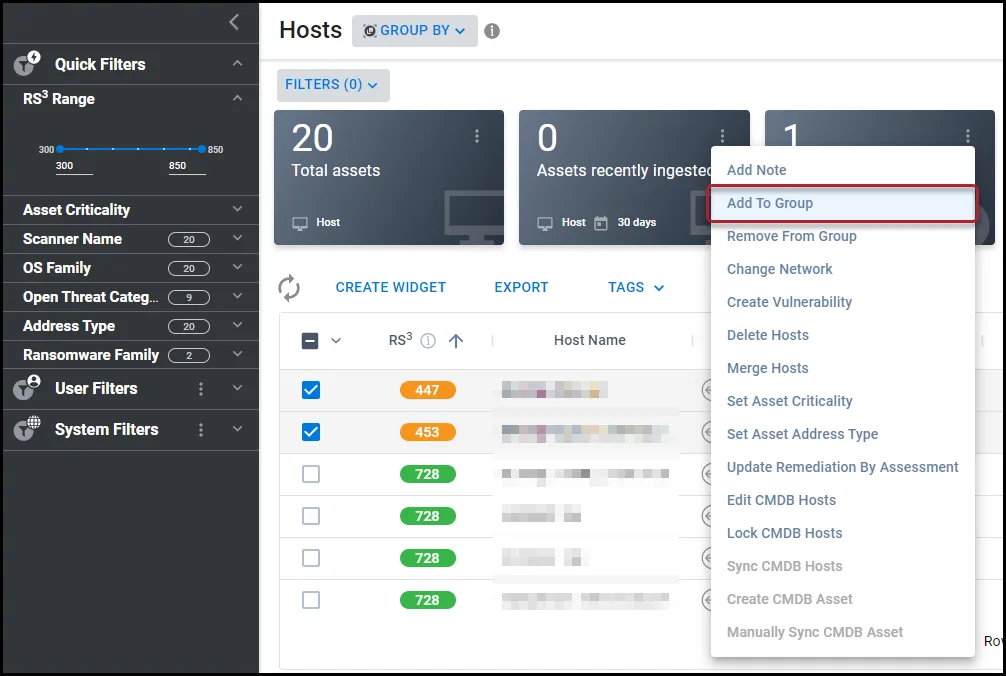Expand the Scanner Name filter

[x=237, y=238]
